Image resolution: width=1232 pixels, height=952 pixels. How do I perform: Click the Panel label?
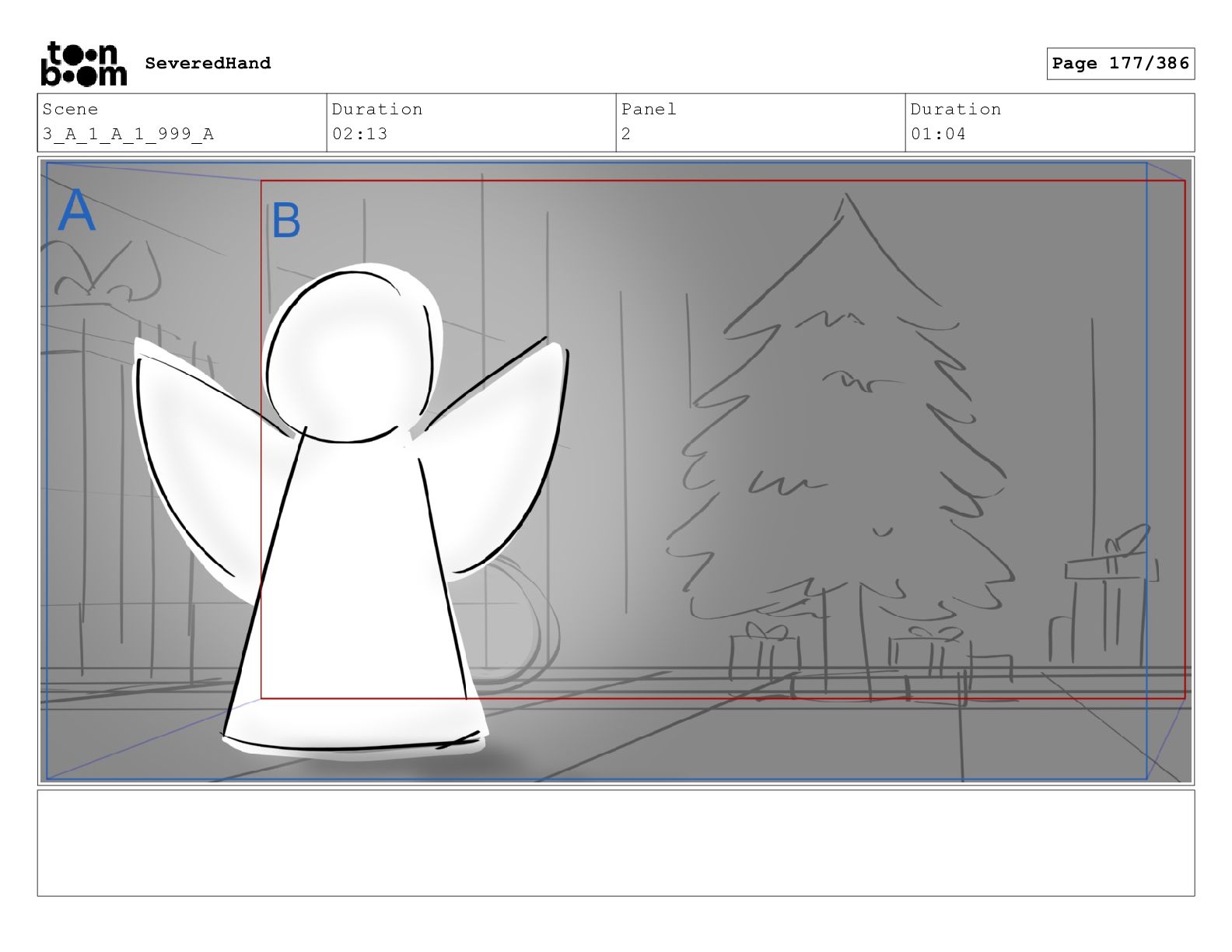click(x=649, y=109)
